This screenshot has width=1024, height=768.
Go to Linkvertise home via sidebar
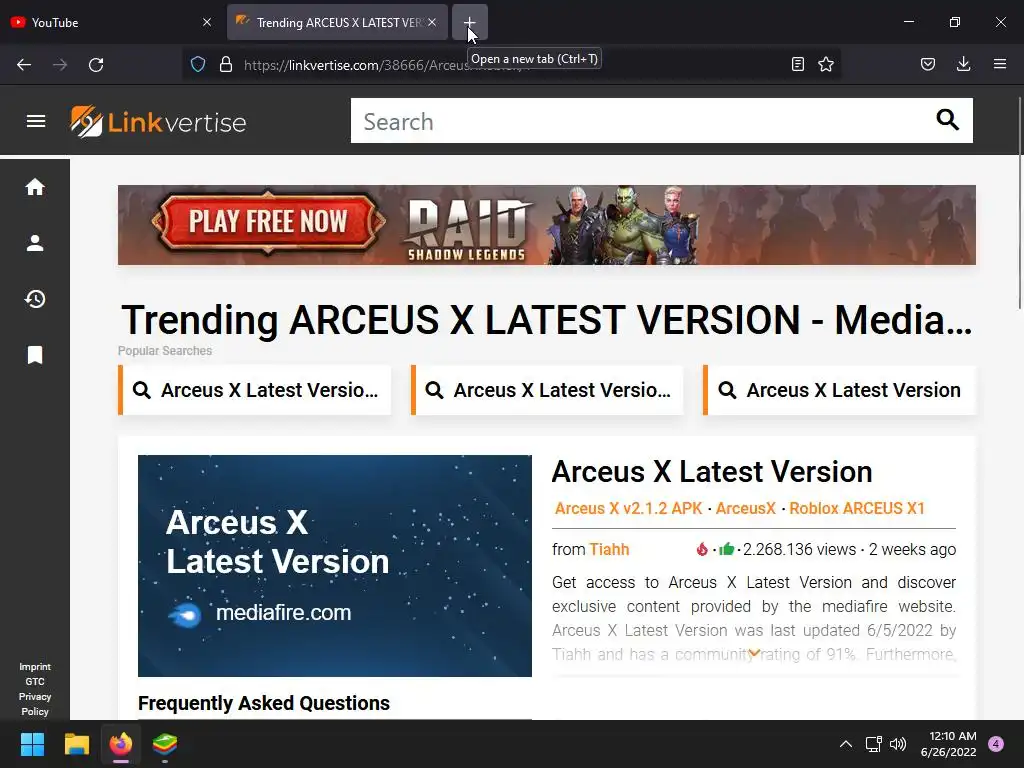coord(35,187)
